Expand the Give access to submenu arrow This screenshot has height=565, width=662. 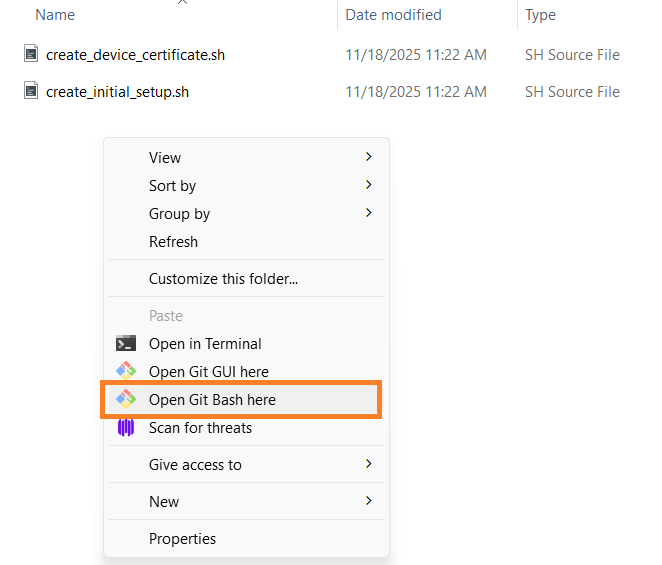368,464
